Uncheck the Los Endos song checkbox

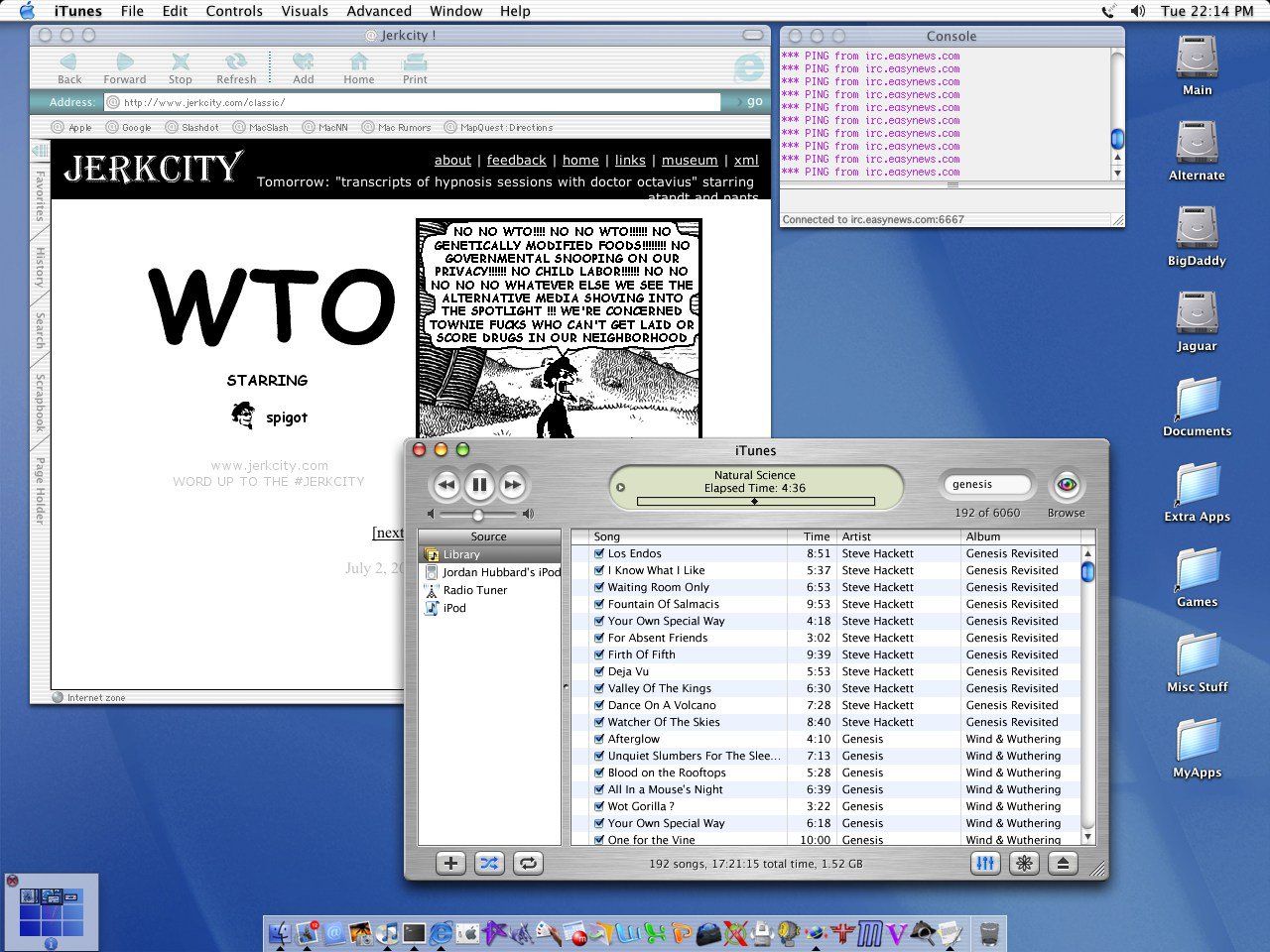click(x=599, y=553)
